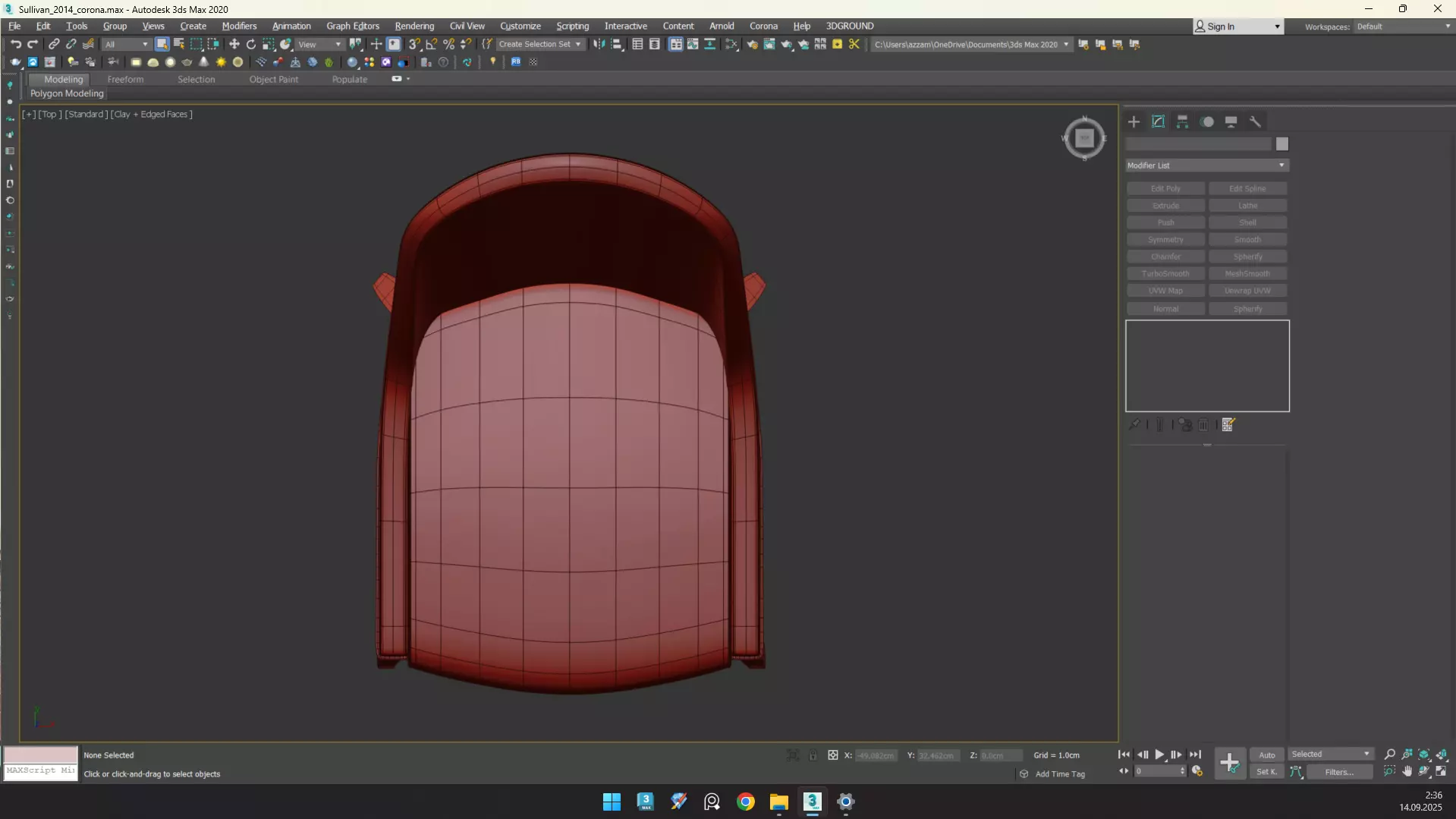
Task: Toggle Auto Key mode
Action: click(x=1267, y=754)
